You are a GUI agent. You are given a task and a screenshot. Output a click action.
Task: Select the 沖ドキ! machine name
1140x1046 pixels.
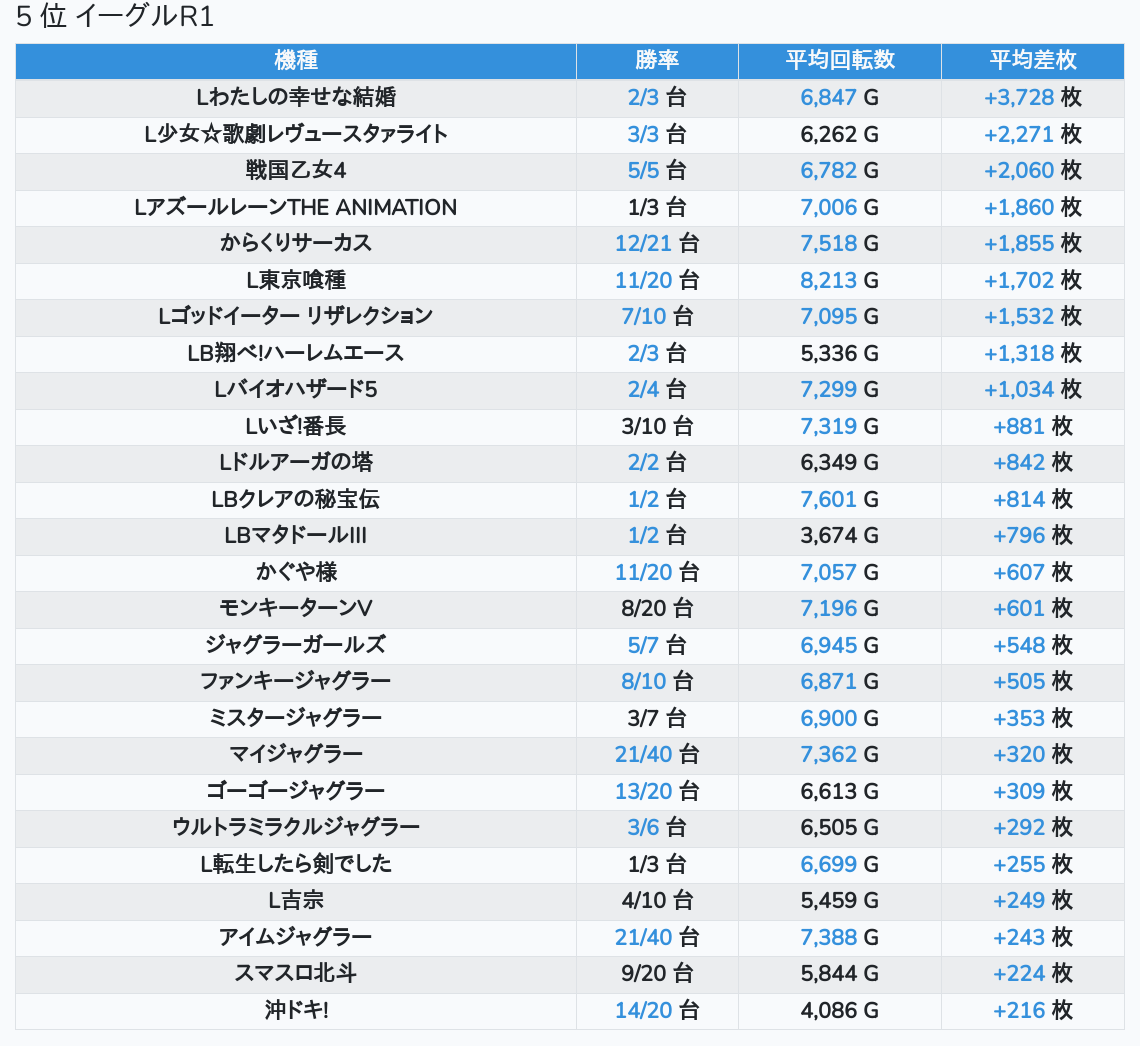[296, 1010]
